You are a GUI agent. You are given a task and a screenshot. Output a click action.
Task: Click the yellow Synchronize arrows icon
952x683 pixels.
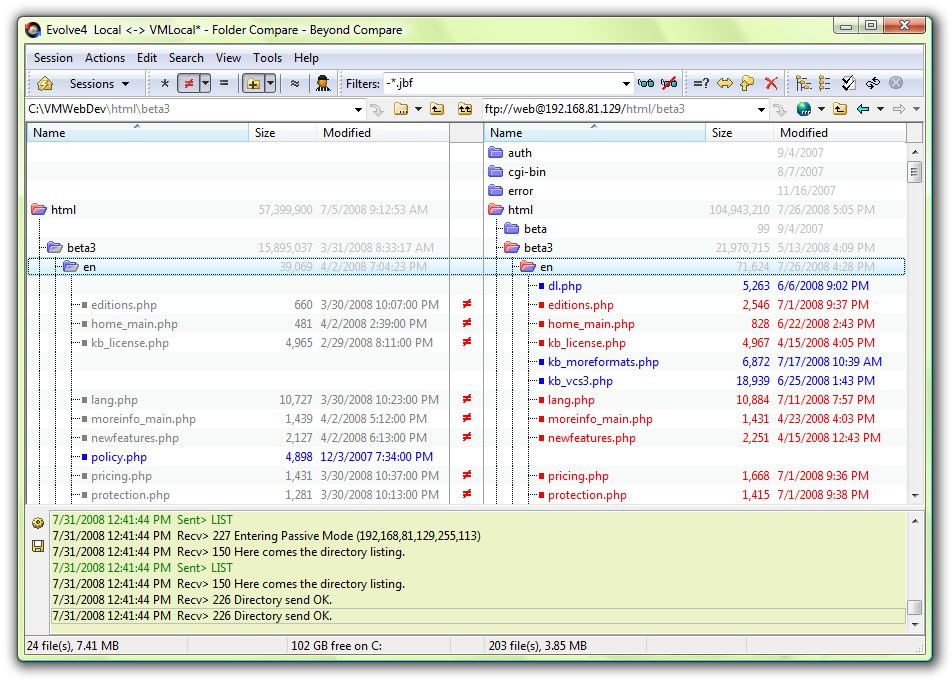724,84
